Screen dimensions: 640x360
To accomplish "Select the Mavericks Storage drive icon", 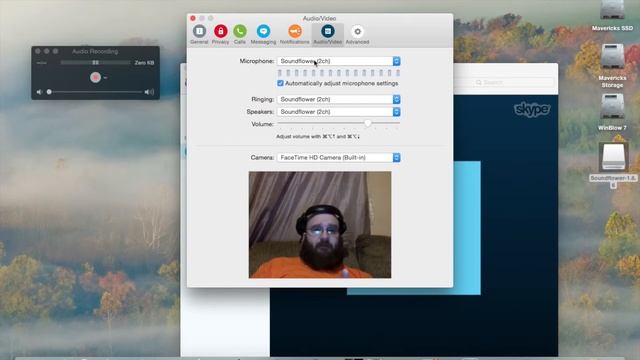I will (x=612, y=56).
